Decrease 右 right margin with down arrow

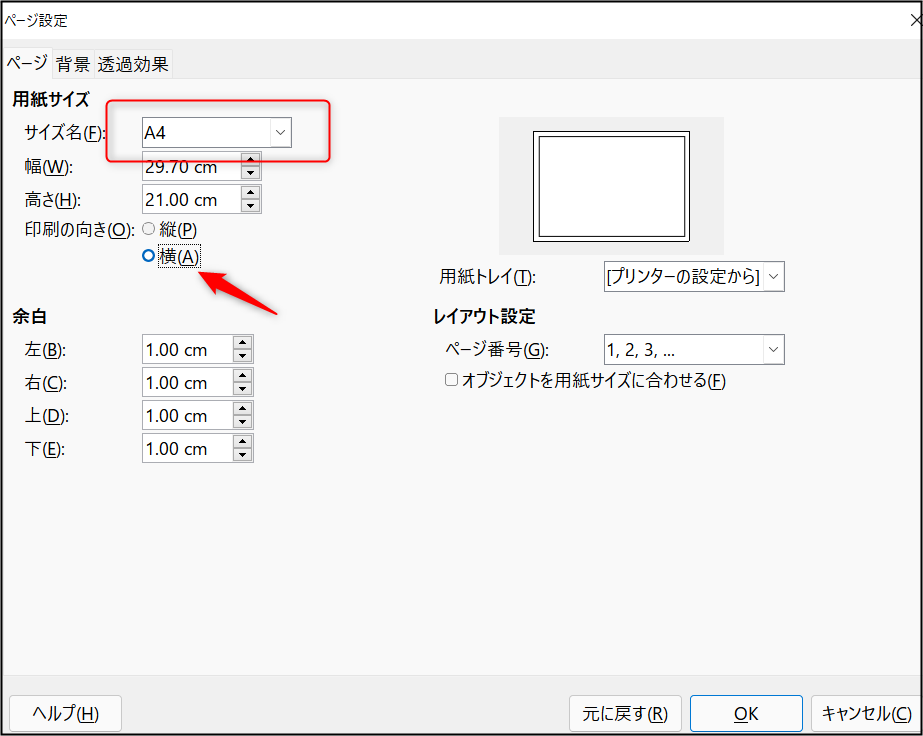(x=243, y=389)
